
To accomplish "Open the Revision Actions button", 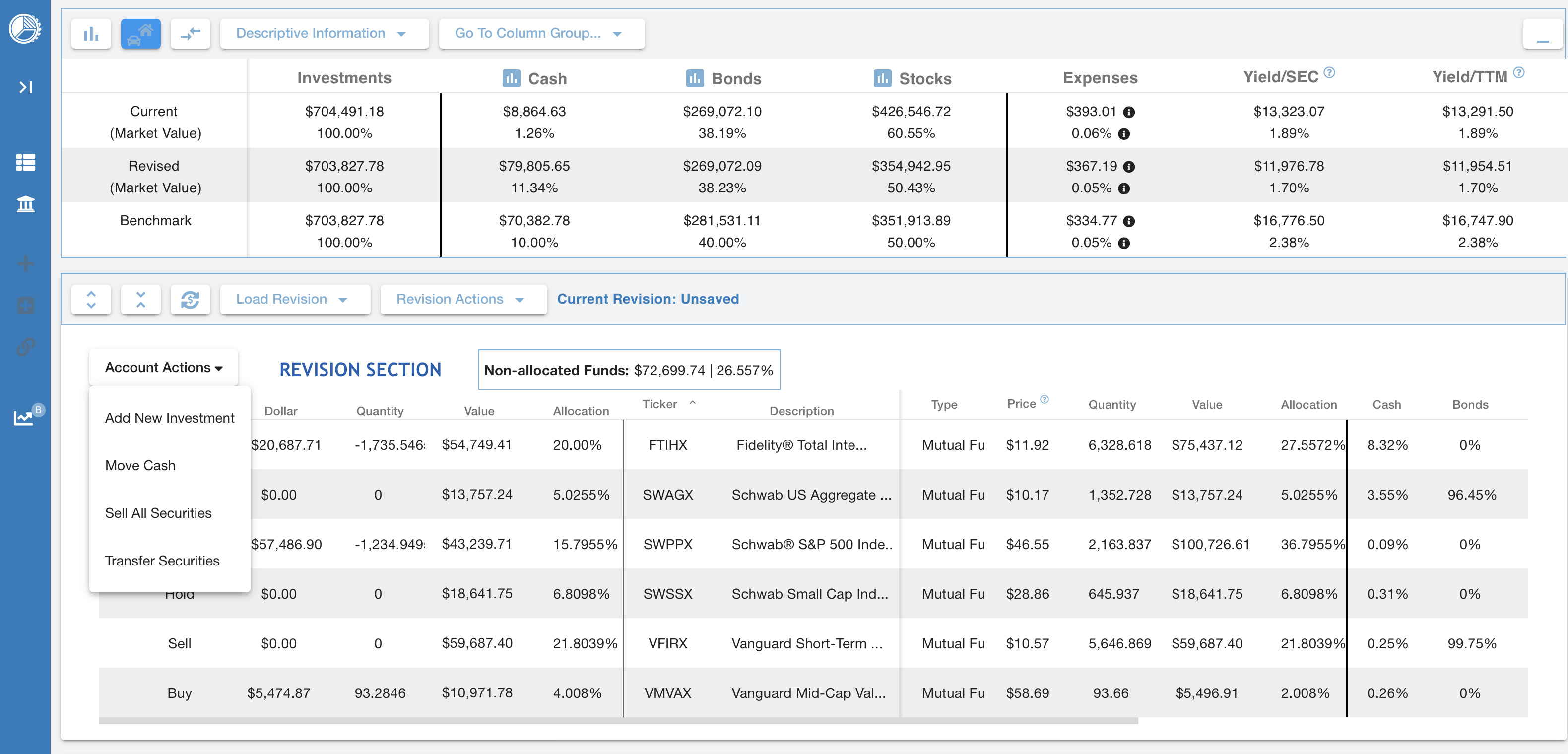I will 462,299.
